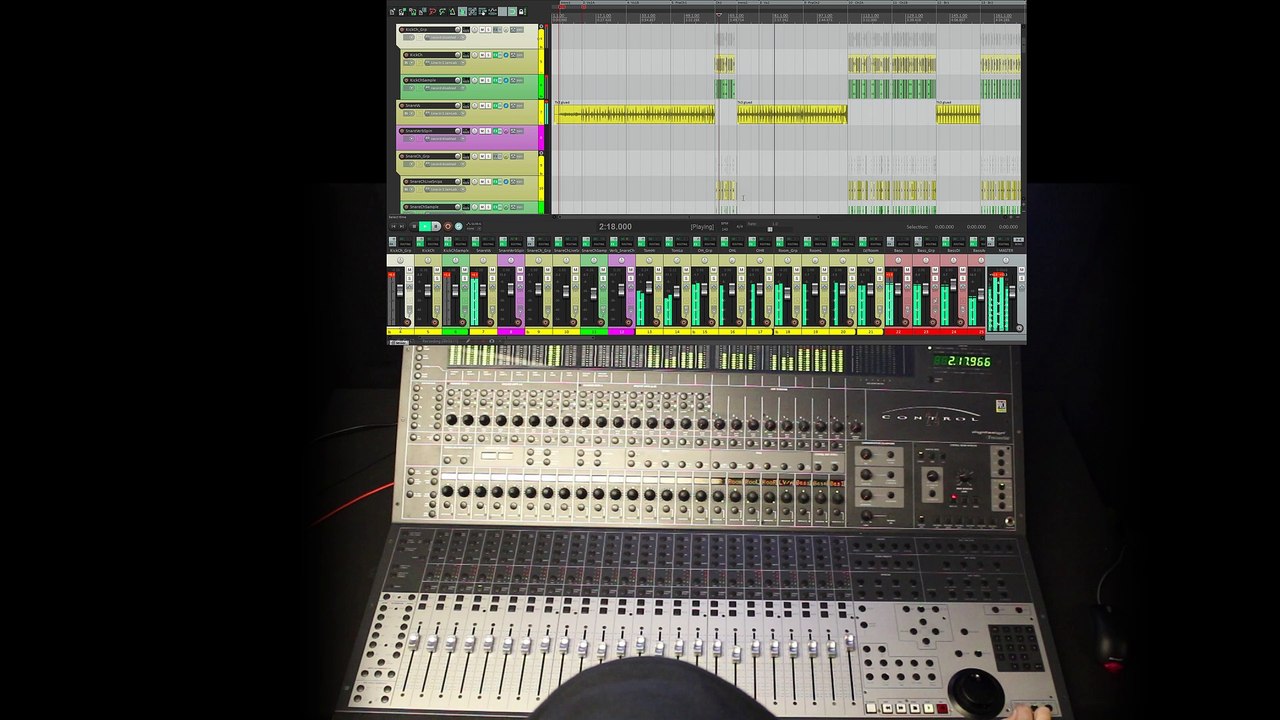1280x720 pixels.
Task: Mute the SnareVerbSpin track in the track panel
Action: tap(482, 131)
